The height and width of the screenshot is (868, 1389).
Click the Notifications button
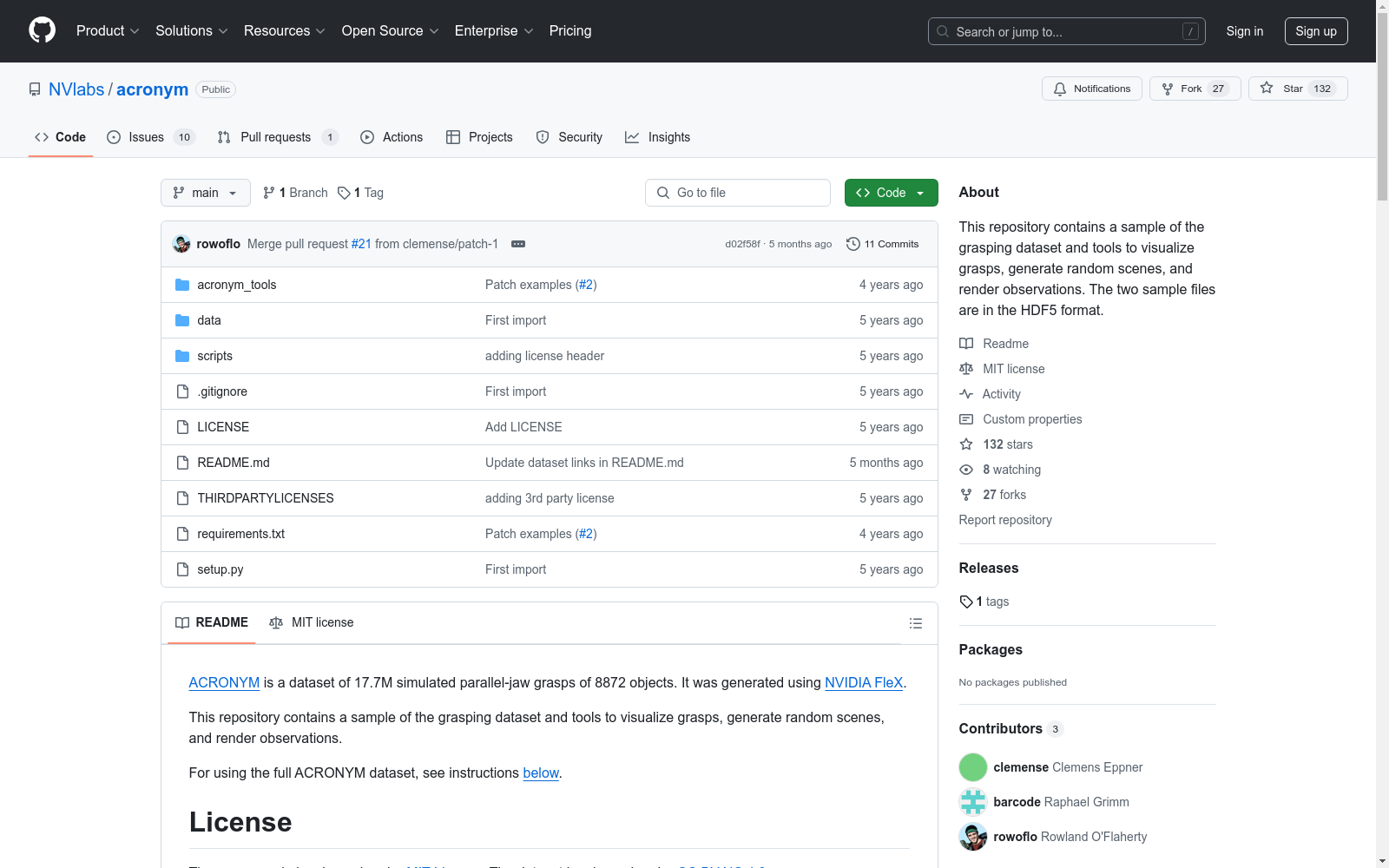(1092, 89)
